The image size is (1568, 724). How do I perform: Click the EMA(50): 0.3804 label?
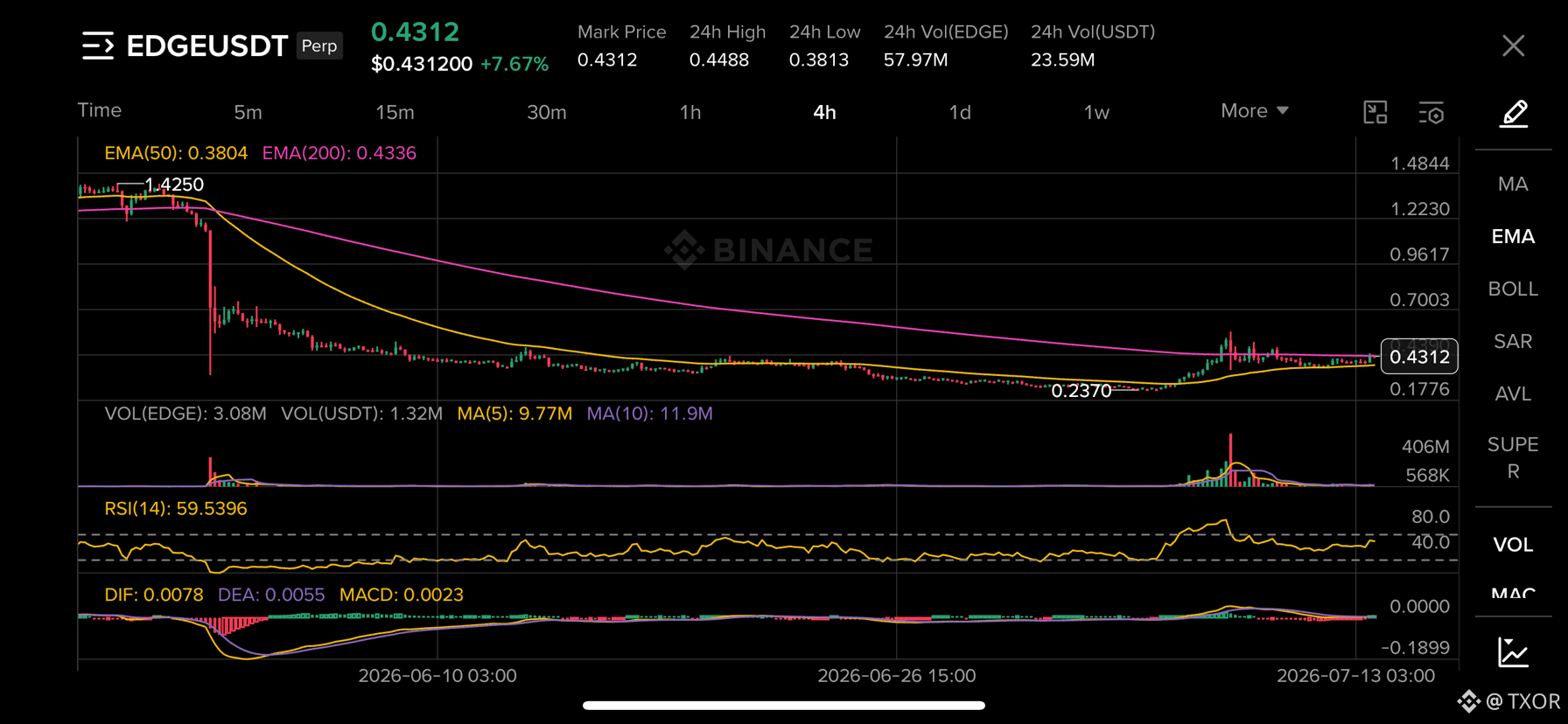click(176, 153)
